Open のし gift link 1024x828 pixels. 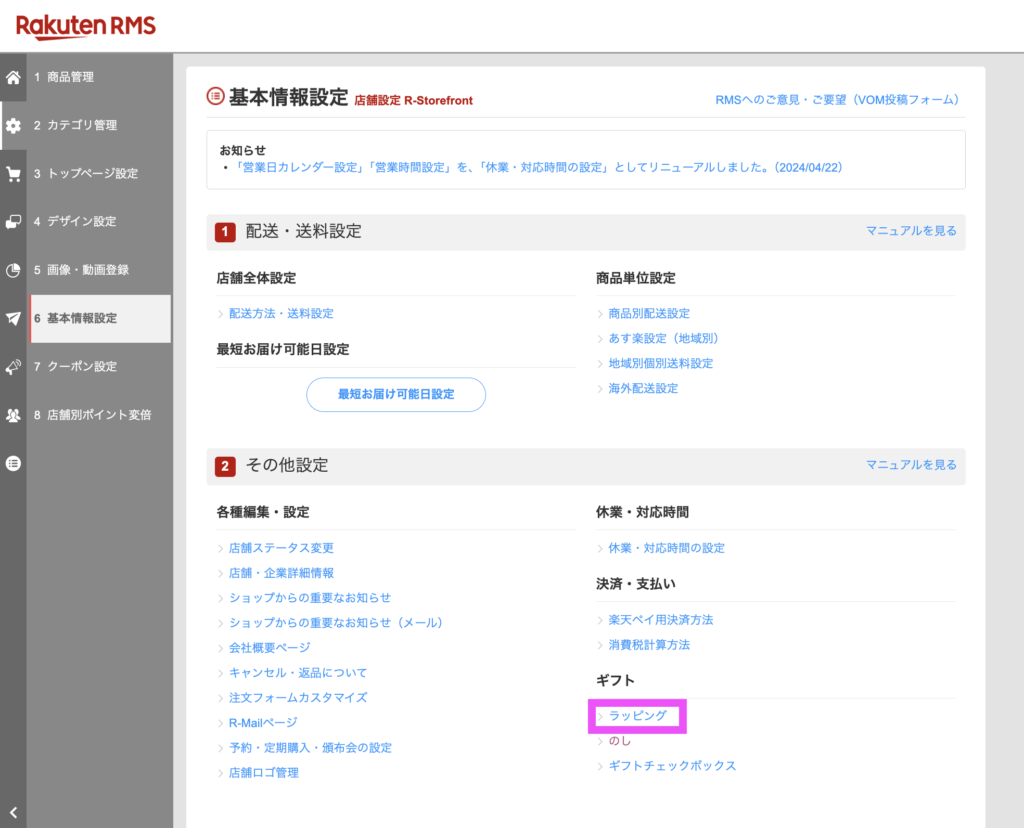coord(619,740)
